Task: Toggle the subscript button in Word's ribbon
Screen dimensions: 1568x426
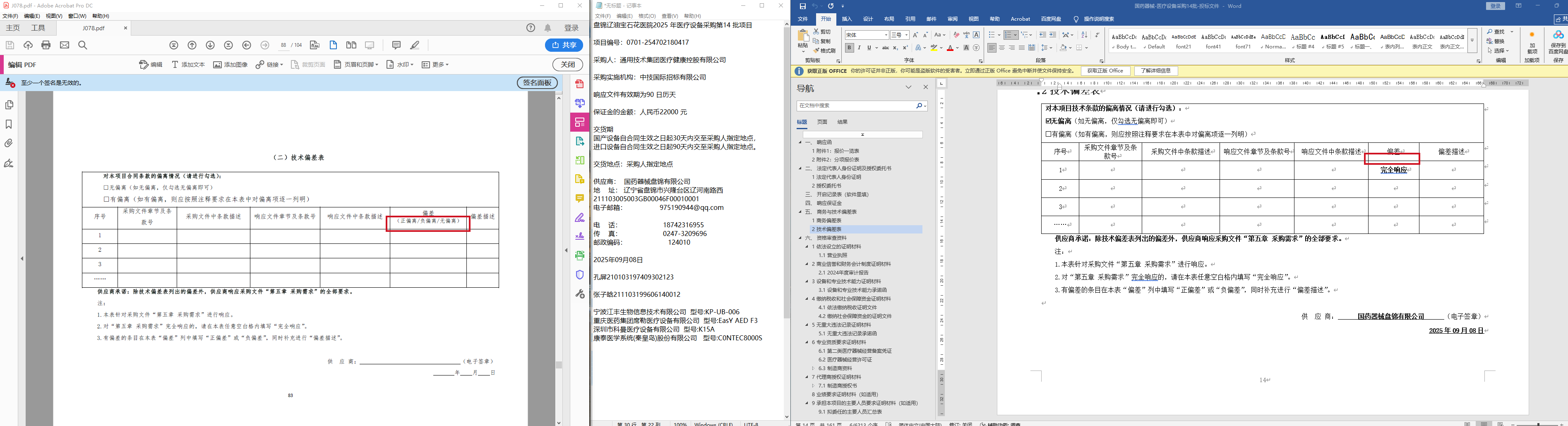Action: tap(896, 48)
